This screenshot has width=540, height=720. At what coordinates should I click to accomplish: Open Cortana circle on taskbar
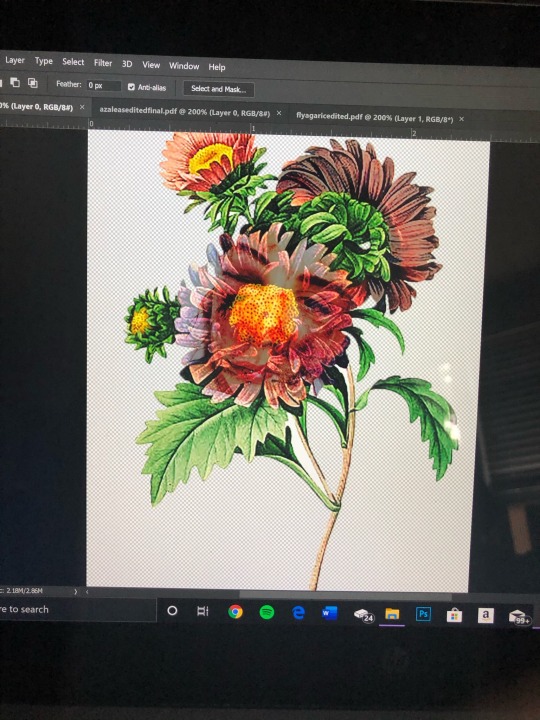(x=172, y=610)
